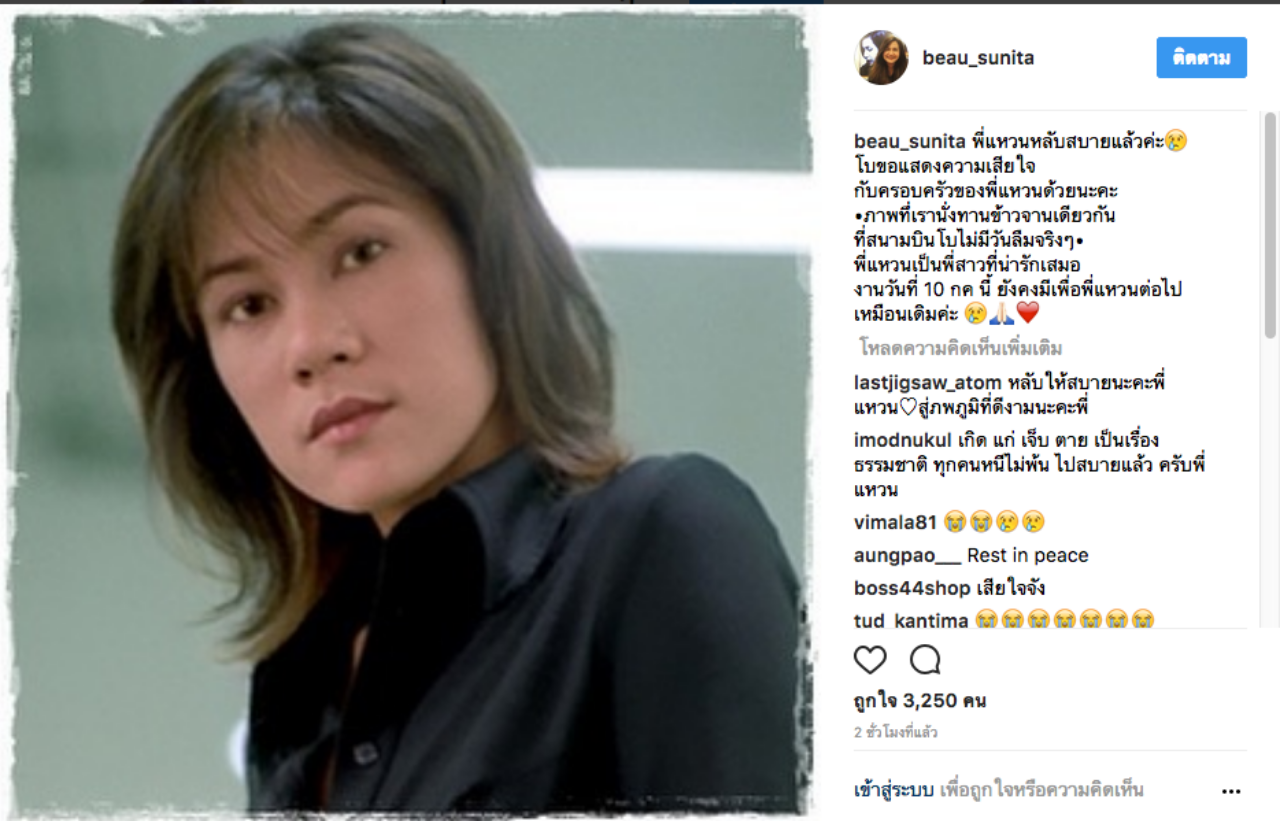Open the three-dot more options menu
Screen dimensions: 1280x821
tap(1231, 791)
